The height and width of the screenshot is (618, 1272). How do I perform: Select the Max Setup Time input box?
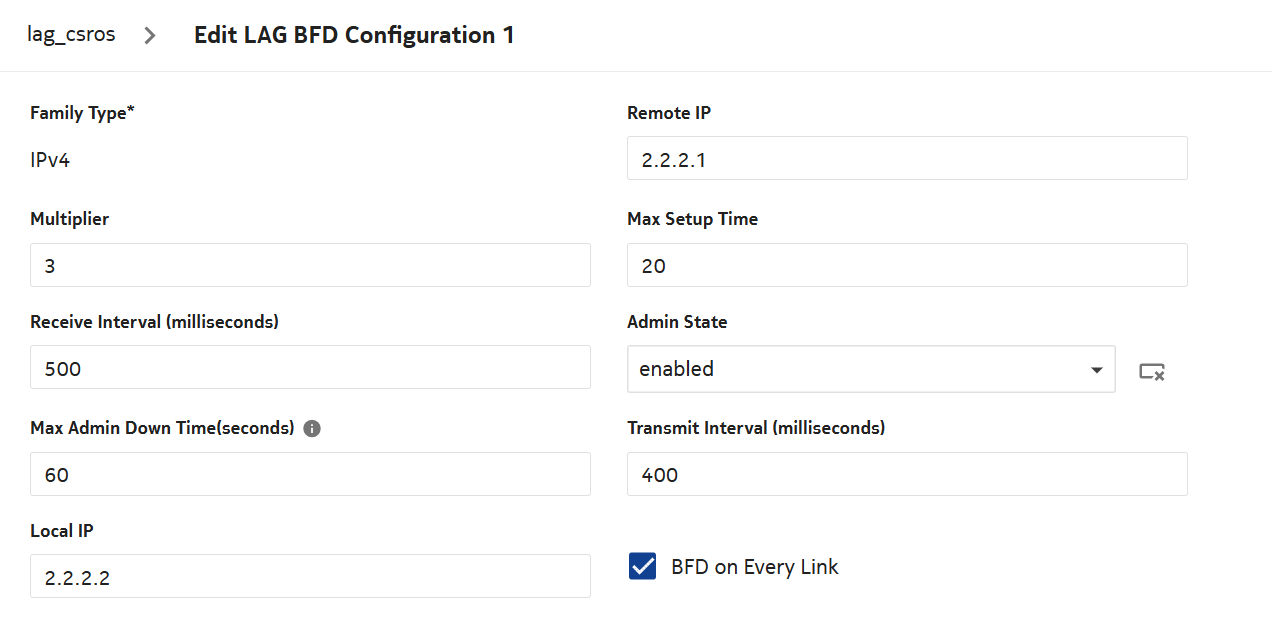906,265
